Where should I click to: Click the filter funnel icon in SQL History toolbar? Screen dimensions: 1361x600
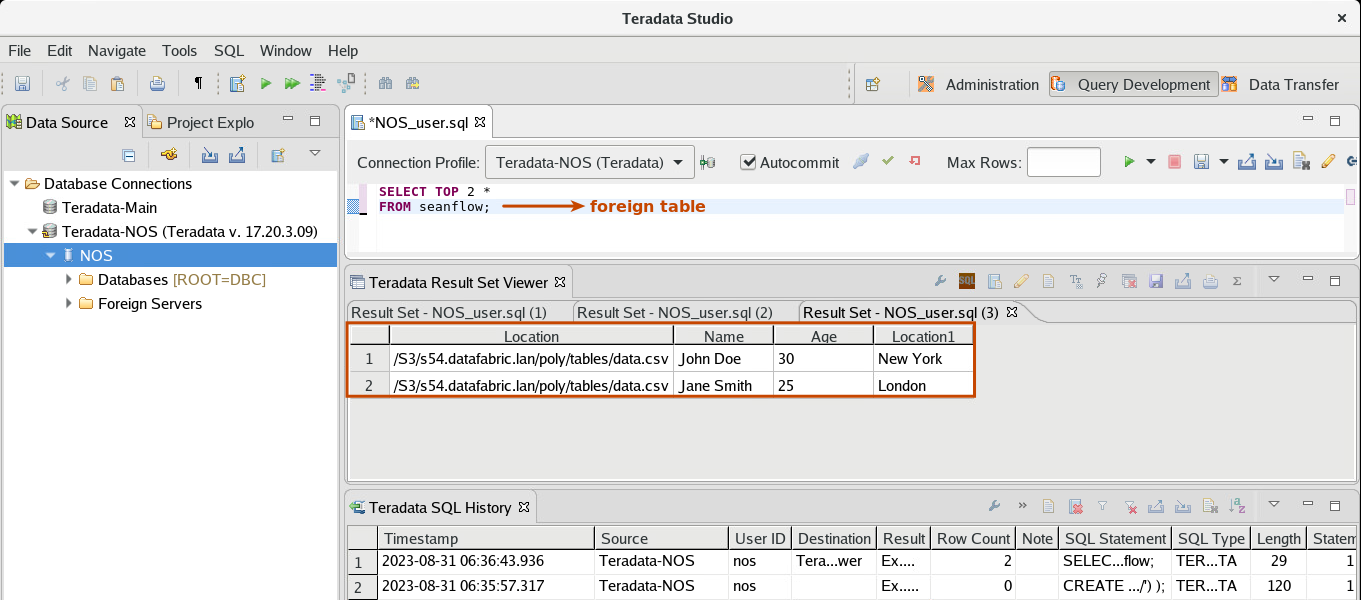tap(1102, 507)
